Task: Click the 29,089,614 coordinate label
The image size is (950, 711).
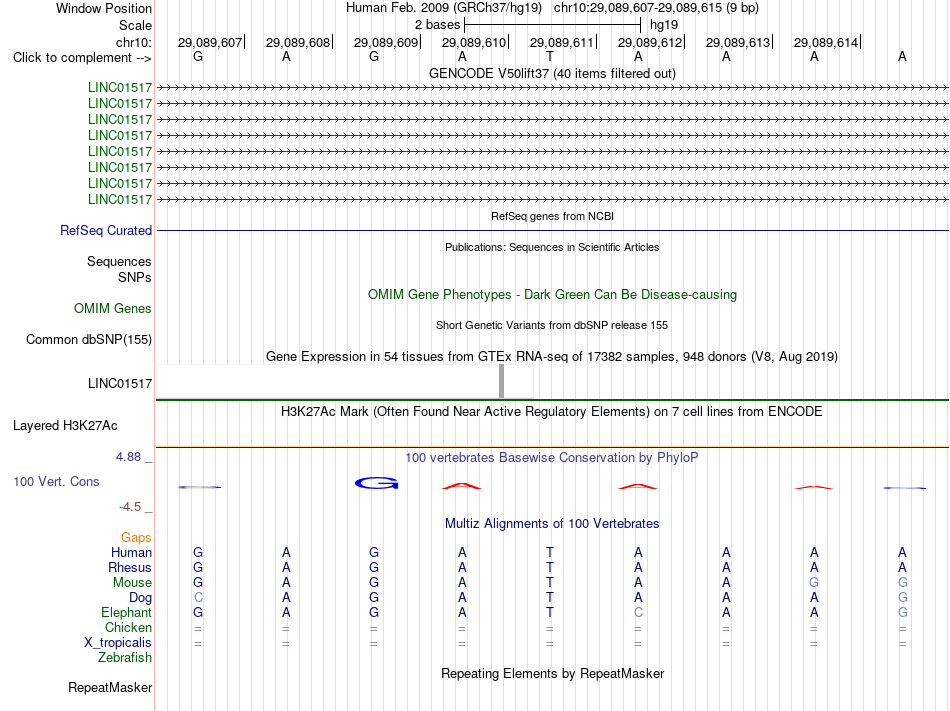Action: [x=826, y=42]
